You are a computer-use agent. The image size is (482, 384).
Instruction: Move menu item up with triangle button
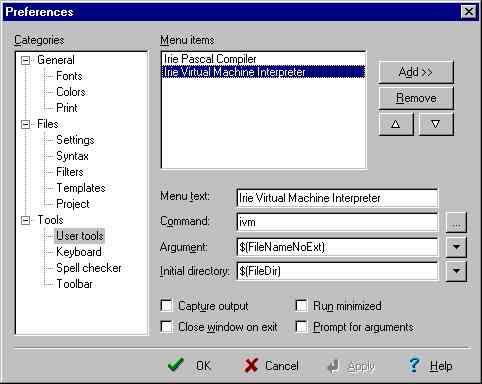pyautogui.click(x=396, y=124)
